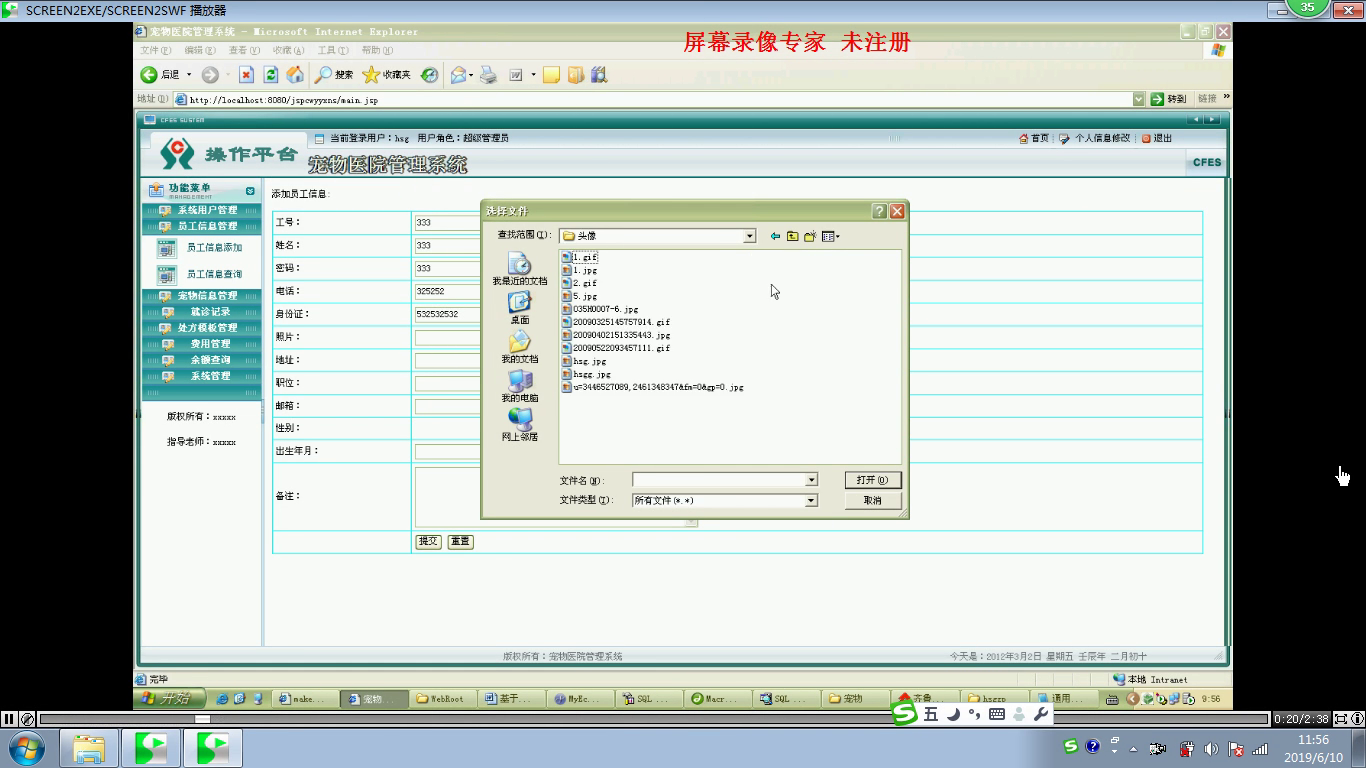Click IE Forward arrow icon
The width and height of the screenshot is (1366, 768).
tap(210, 75)
